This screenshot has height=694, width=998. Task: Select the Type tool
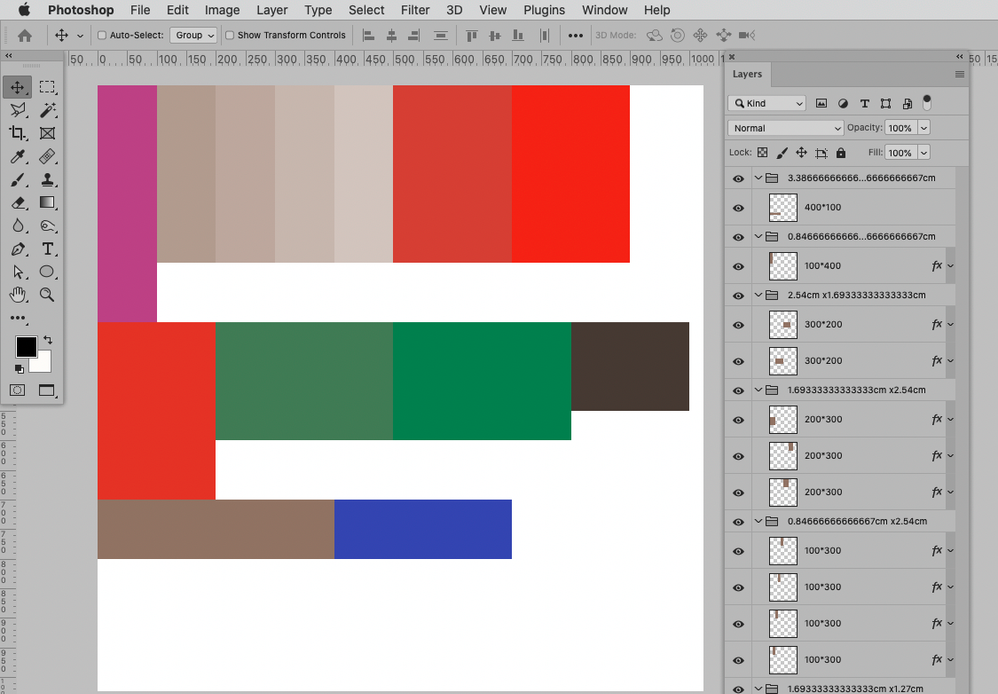point(47,248)
